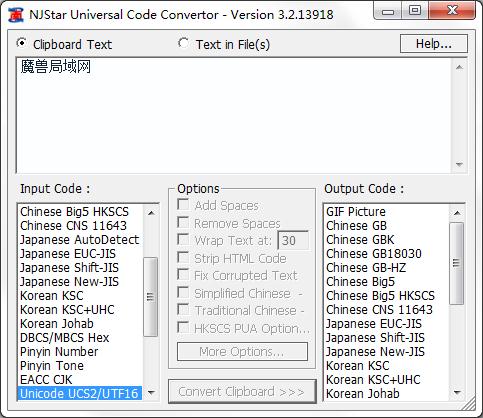The image size is (483, 418).
Task: Select Chinese CNS 11643 in Input Code list
Action: 81,226
